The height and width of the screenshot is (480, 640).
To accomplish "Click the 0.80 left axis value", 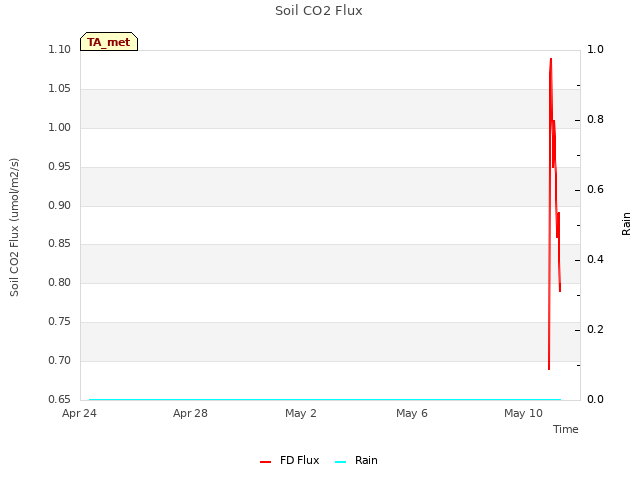I will [60, 282].
